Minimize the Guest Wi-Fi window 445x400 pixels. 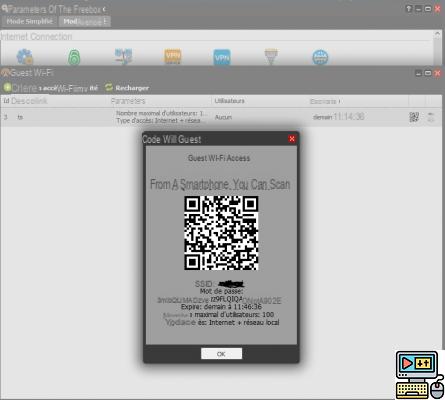pyautogui.click(x=419, y=73)
